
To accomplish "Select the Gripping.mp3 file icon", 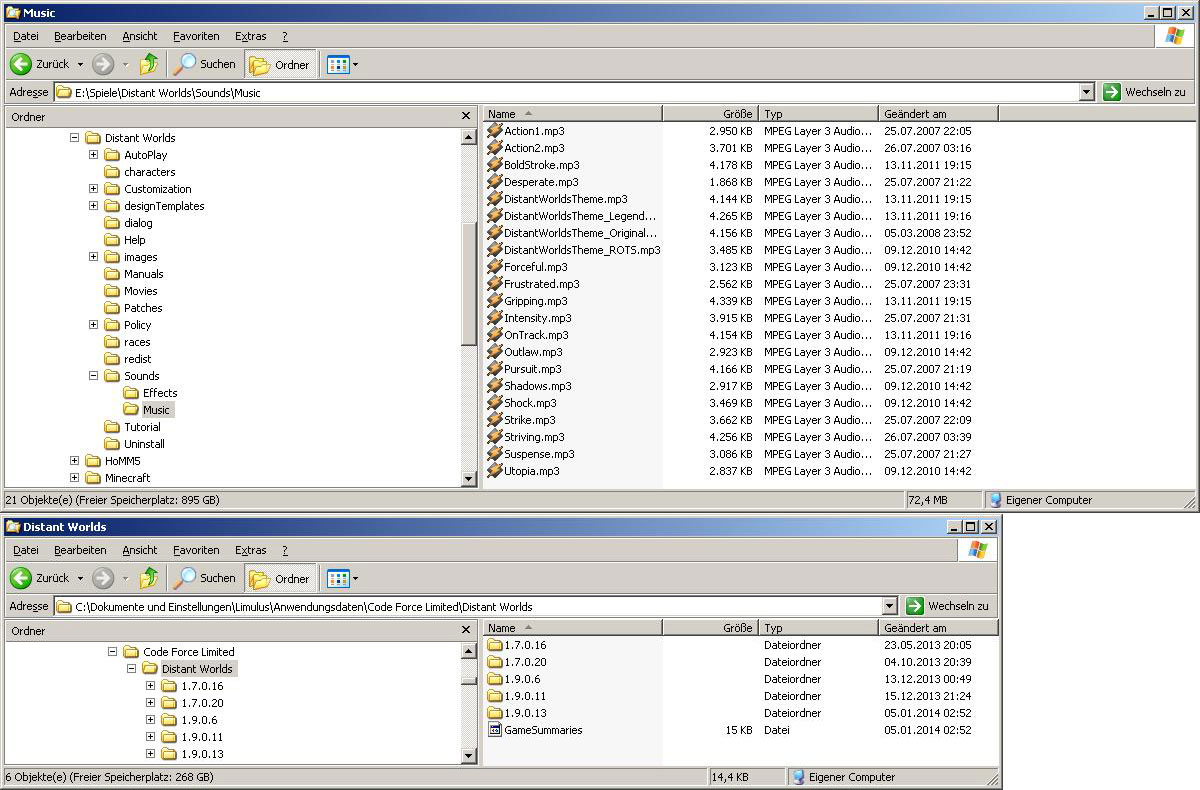I will pyautogui.click(x=494, y=301).
